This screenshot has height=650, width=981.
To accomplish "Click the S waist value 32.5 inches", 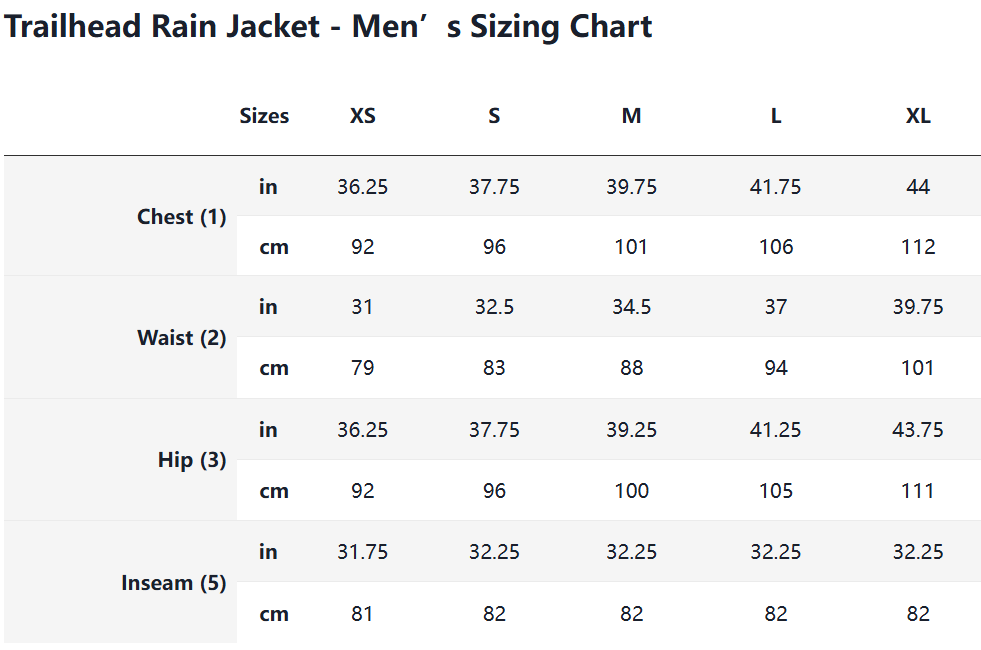I will pos(494,307).
